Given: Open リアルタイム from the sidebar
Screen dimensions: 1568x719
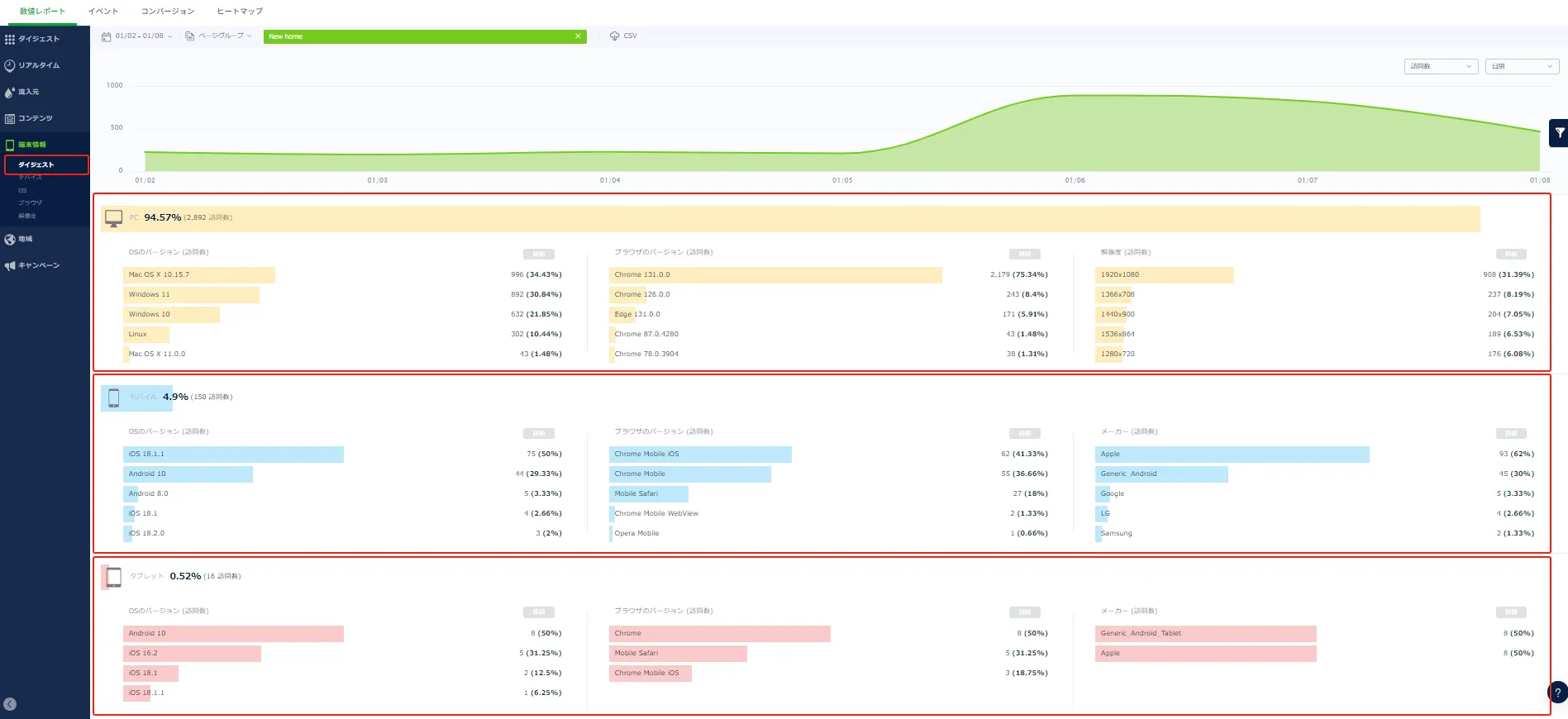Looking at the screenshot, I should 38,65.
